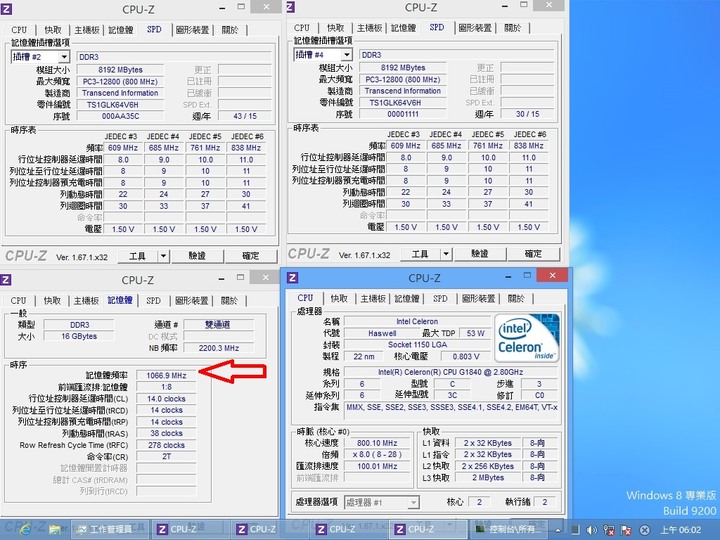Open File Explorer folder icon on taskbar

coord(55,529)
